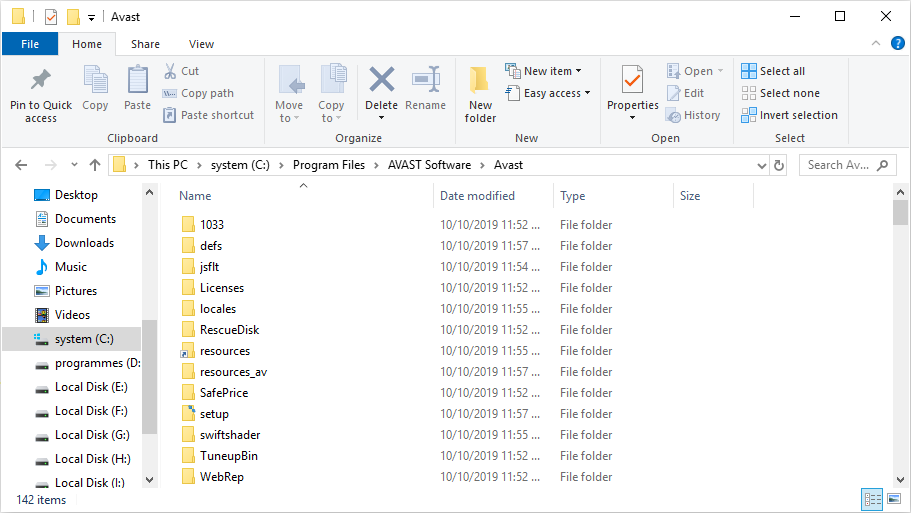Open the Copy to menu
The width and height of the screenshot is (911, 513).
[331, 94]
